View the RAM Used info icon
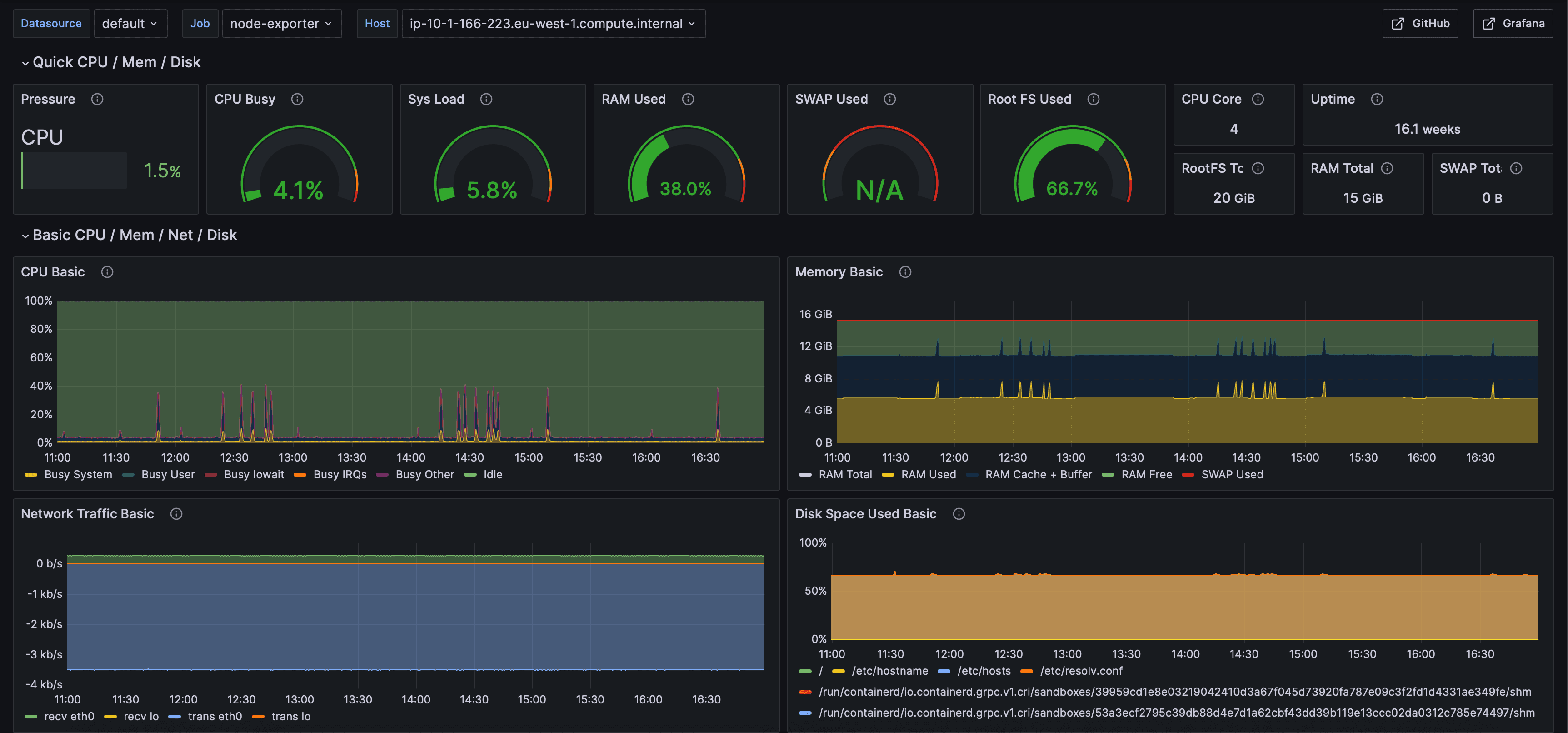 [688, 99]
